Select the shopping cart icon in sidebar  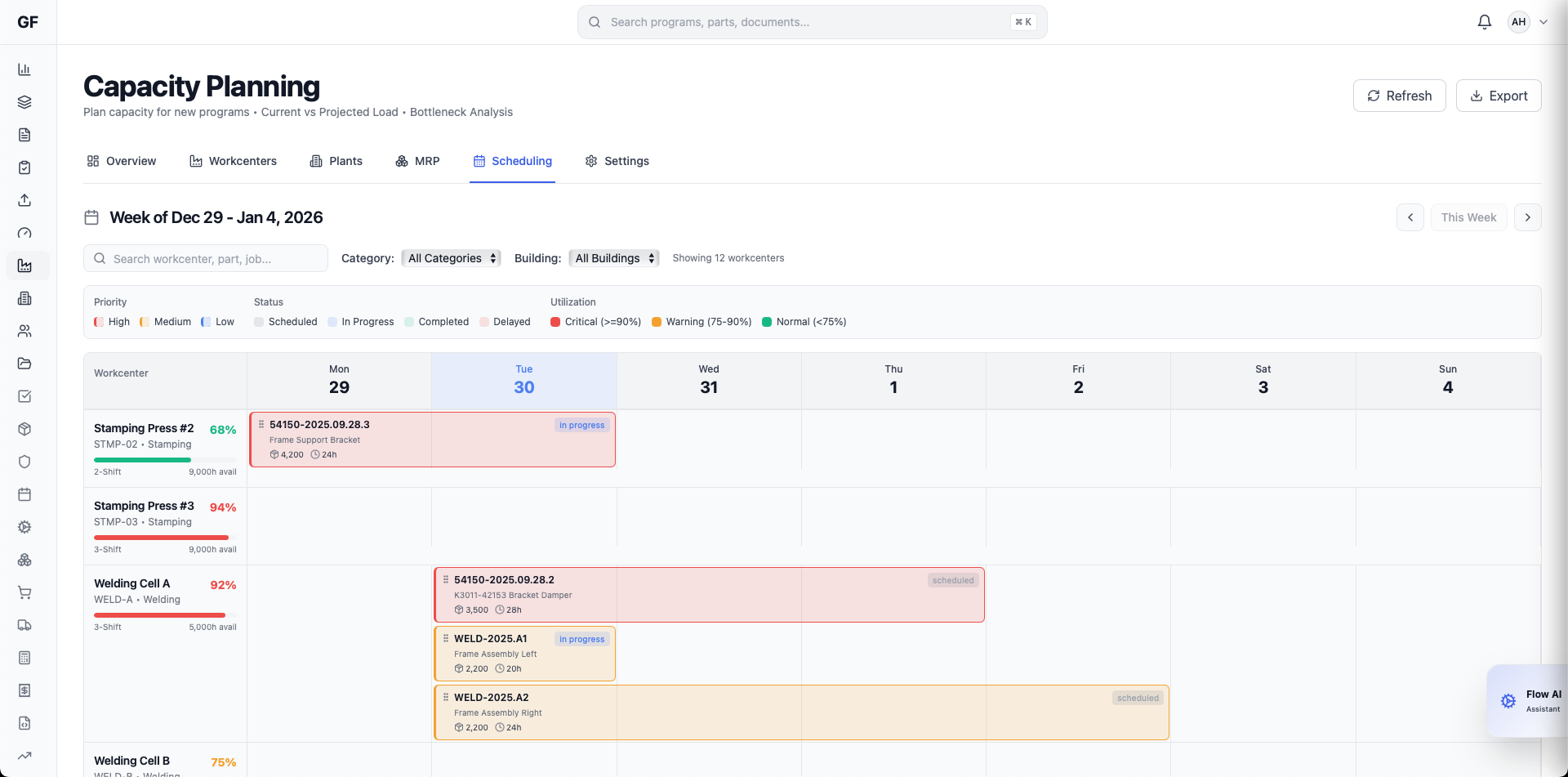tap(24, 592)
